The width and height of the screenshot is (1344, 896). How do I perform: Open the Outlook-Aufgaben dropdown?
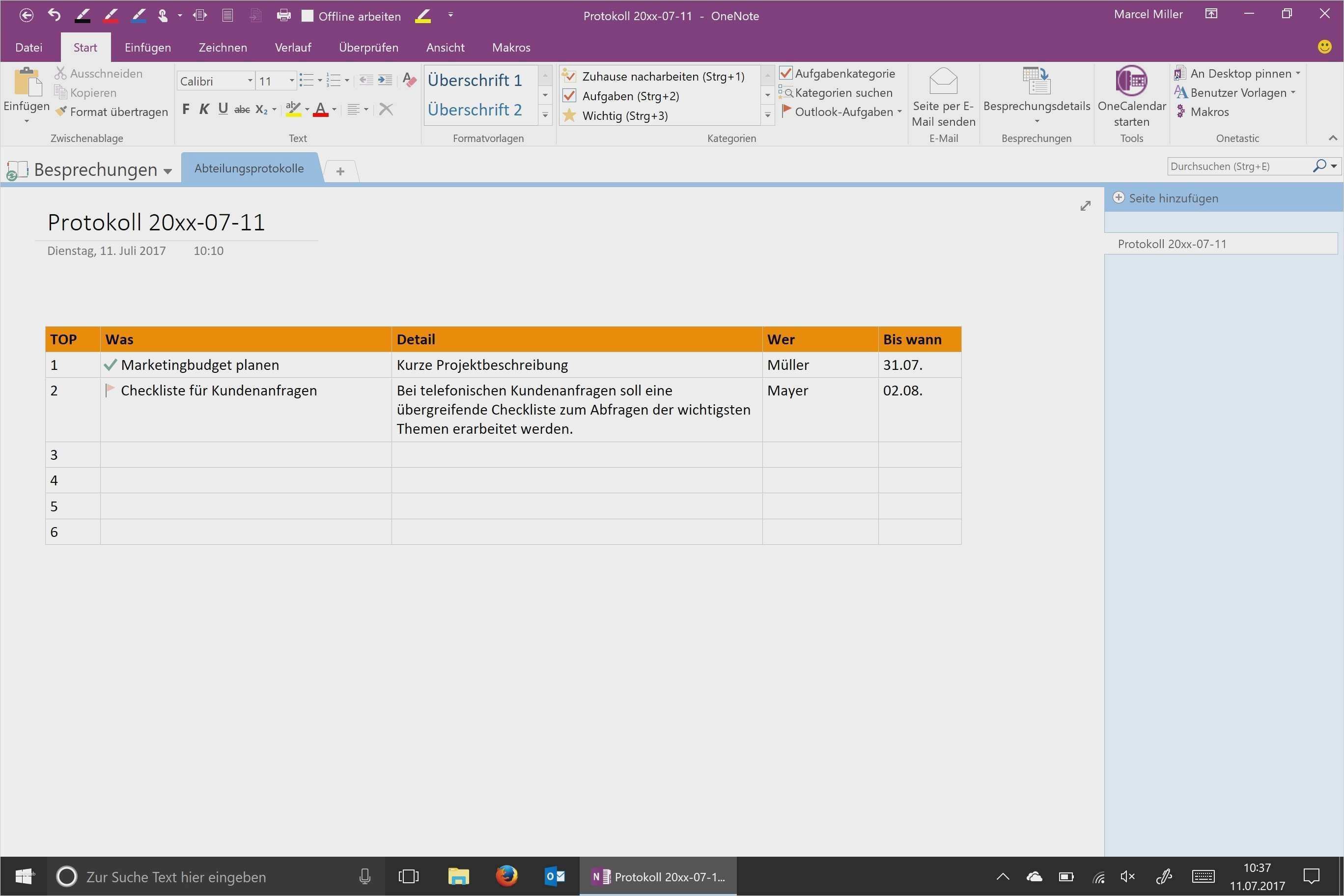pyautogui.click(x=899, y=112)
